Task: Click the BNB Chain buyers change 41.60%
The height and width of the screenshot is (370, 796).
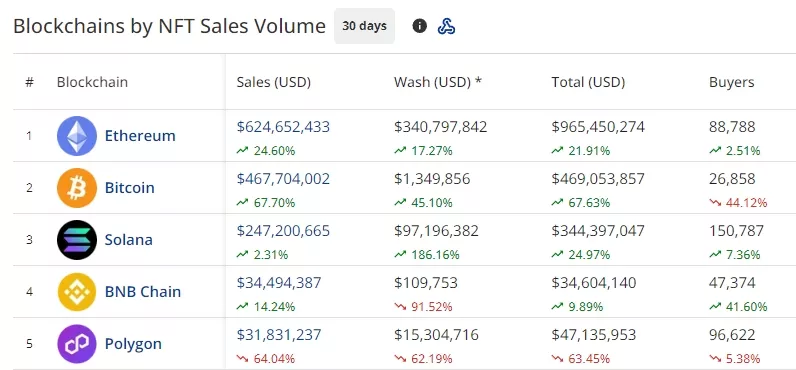Action: coord(738,307)
